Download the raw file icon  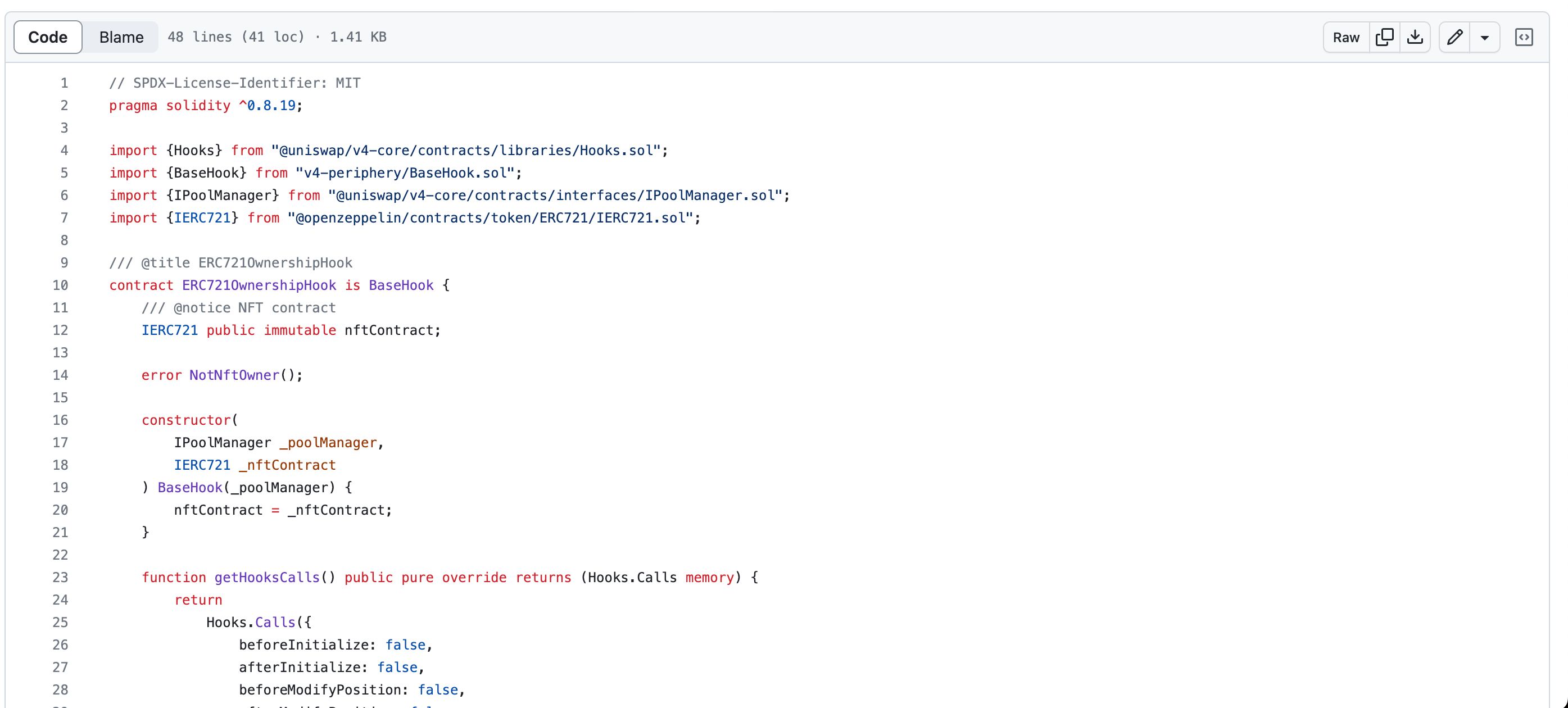1415,37
